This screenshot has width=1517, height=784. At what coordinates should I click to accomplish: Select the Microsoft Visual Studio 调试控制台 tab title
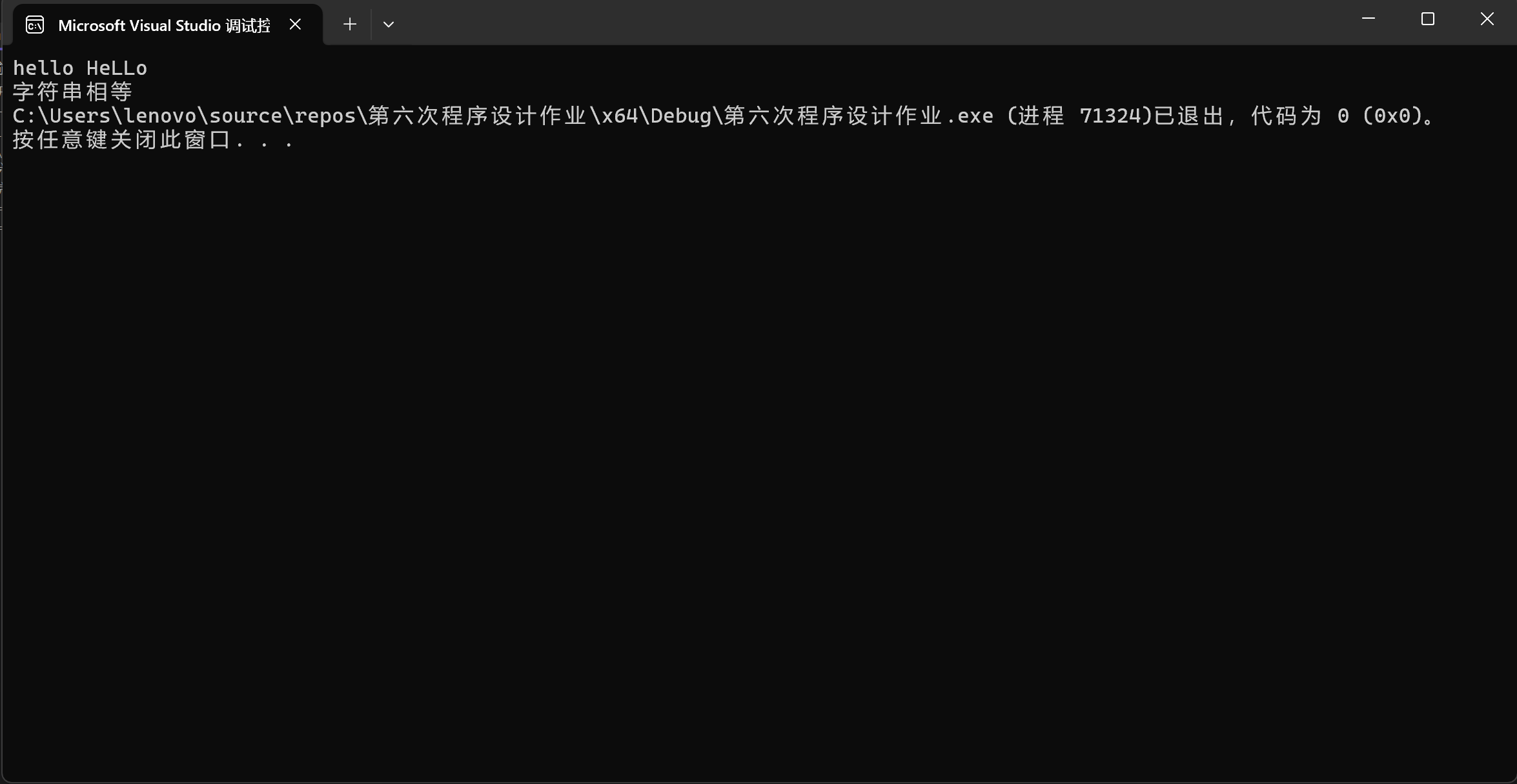164,25
